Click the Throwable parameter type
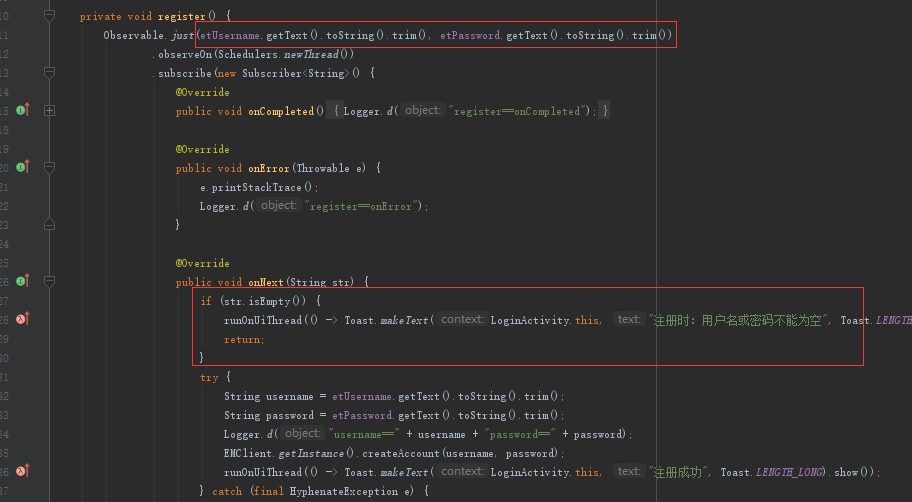This screenshot has height=502, width=912. click(x=323, y=168)
